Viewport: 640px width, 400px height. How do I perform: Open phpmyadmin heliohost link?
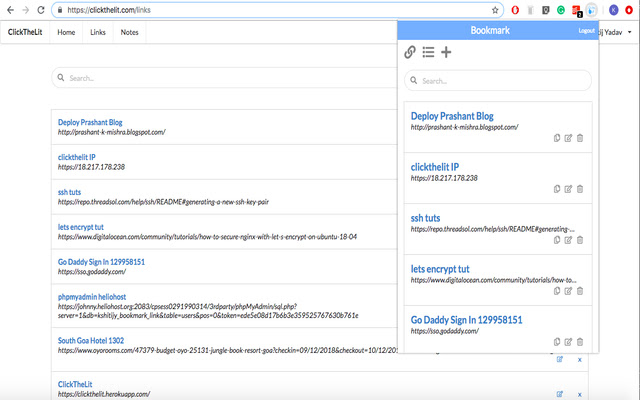click(x=92, y=297)
